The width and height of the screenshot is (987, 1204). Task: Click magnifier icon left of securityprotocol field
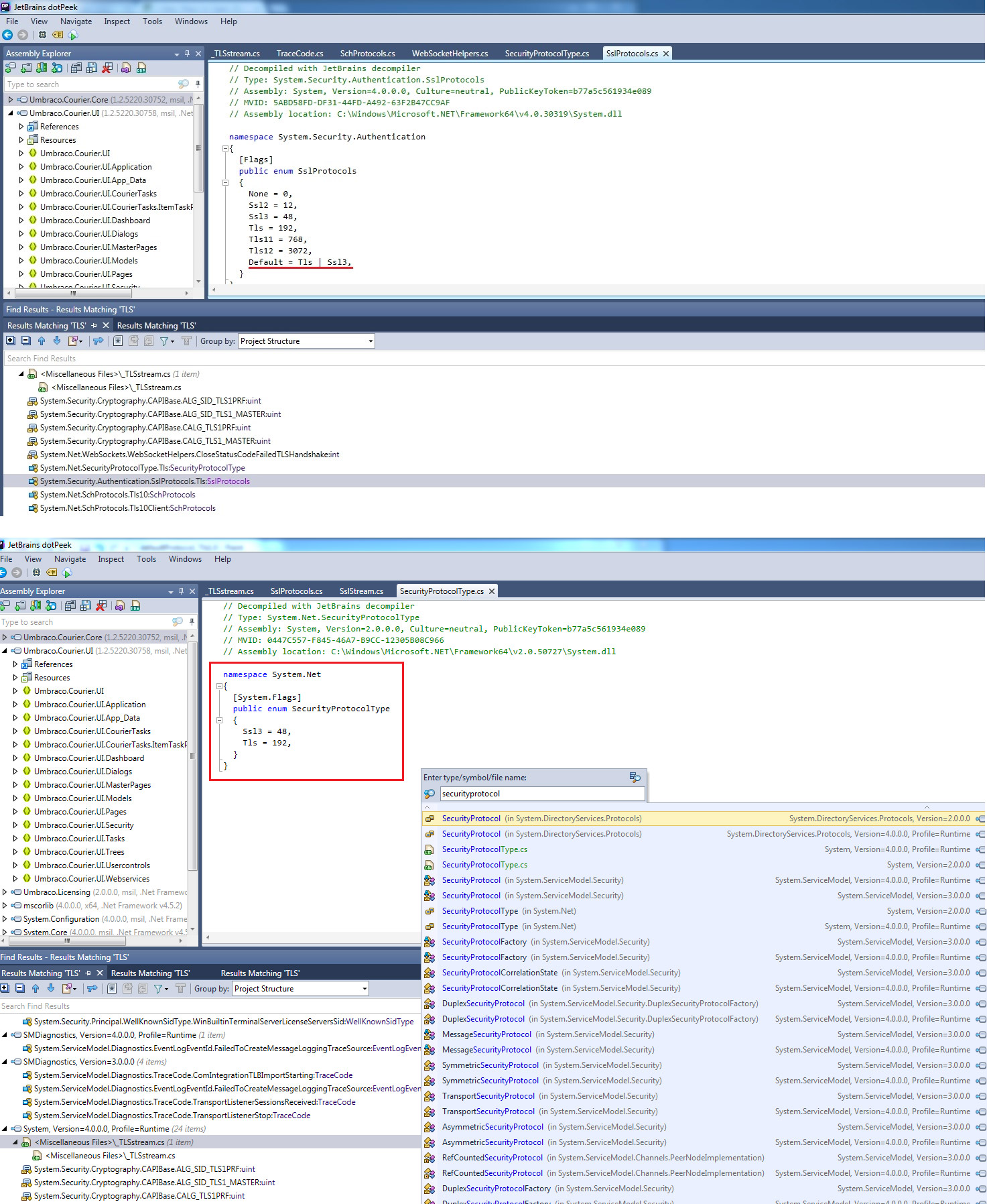point(430,793)
